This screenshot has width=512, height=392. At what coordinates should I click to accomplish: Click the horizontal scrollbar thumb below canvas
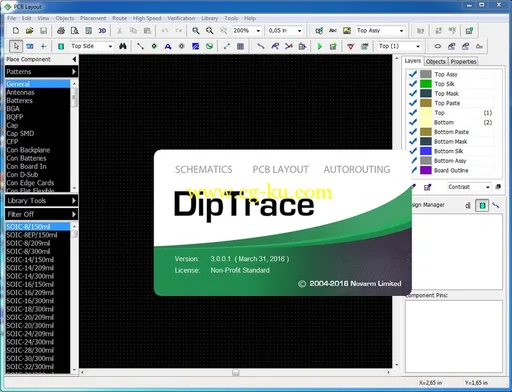click(236, 372)
